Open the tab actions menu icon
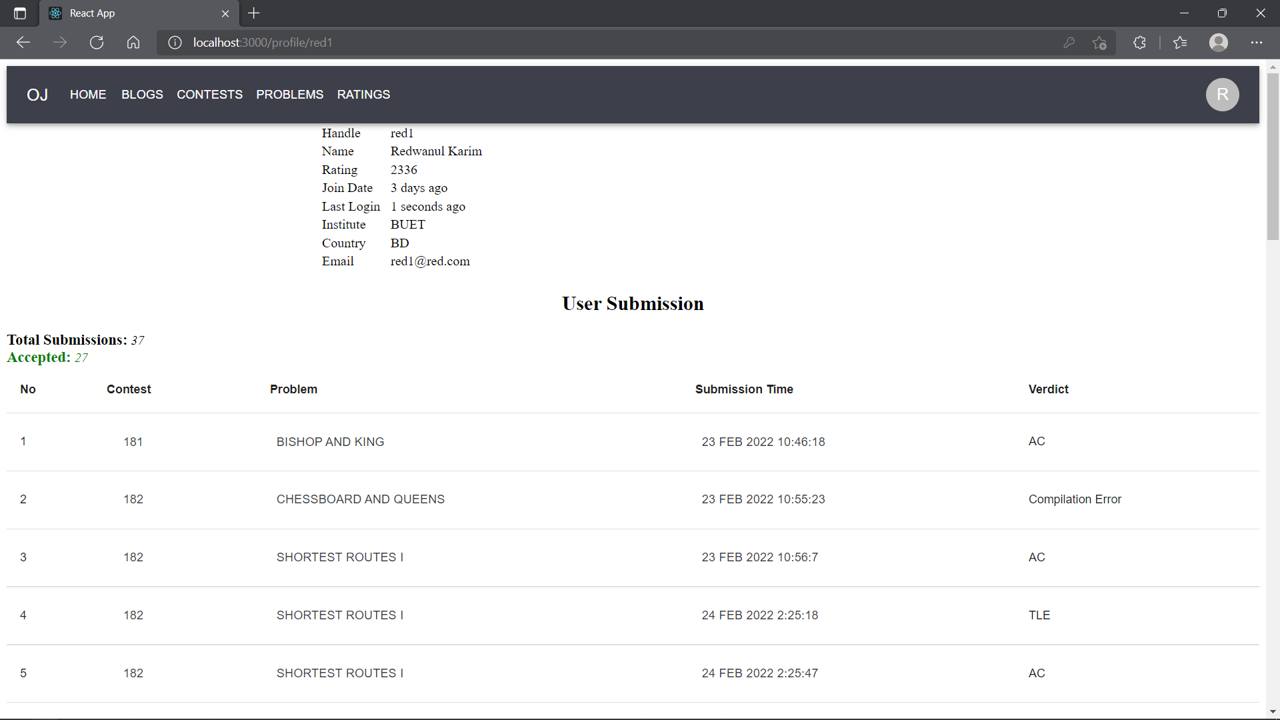1280x720 pixels. [x=19, y=13]
